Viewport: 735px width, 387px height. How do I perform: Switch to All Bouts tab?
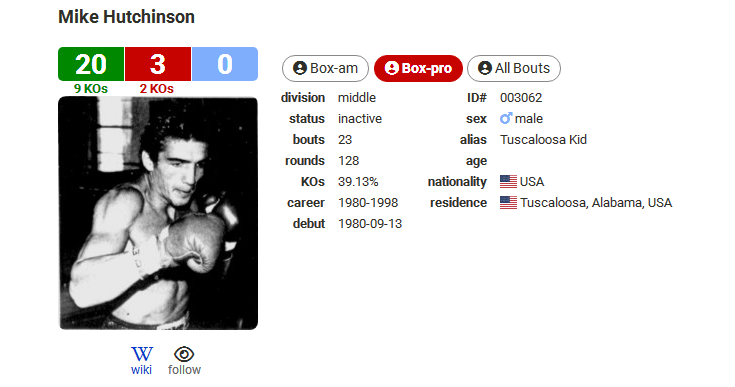[x=514, y=68]
